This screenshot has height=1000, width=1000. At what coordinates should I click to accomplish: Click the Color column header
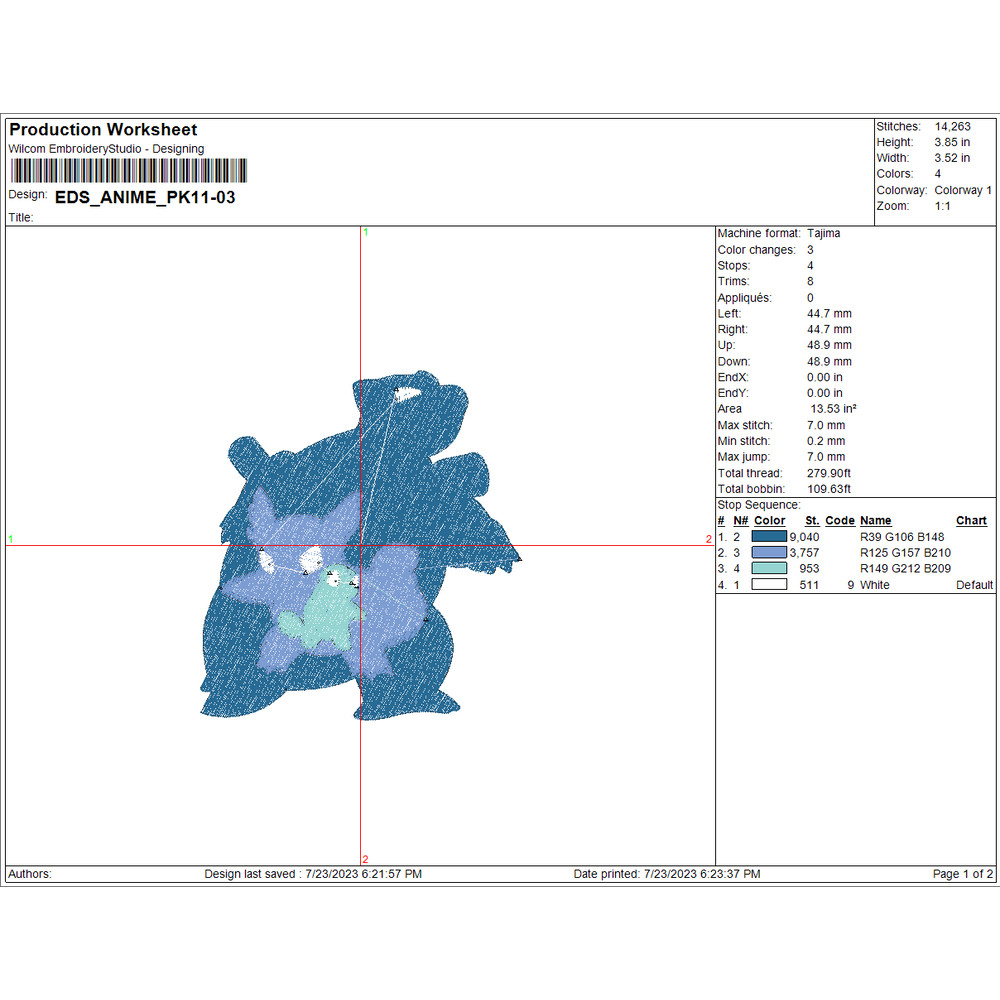point(769,521)
